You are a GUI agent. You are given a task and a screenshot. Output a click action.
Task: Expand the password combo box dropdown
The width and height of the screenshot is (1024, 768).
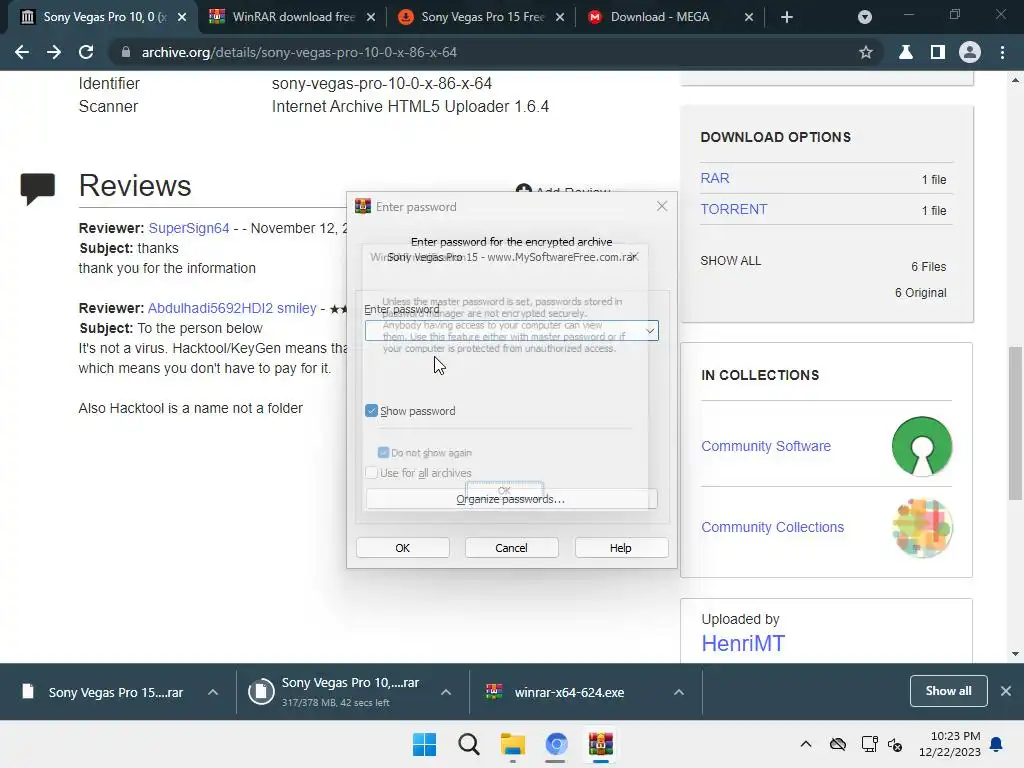tap(650, 330)
